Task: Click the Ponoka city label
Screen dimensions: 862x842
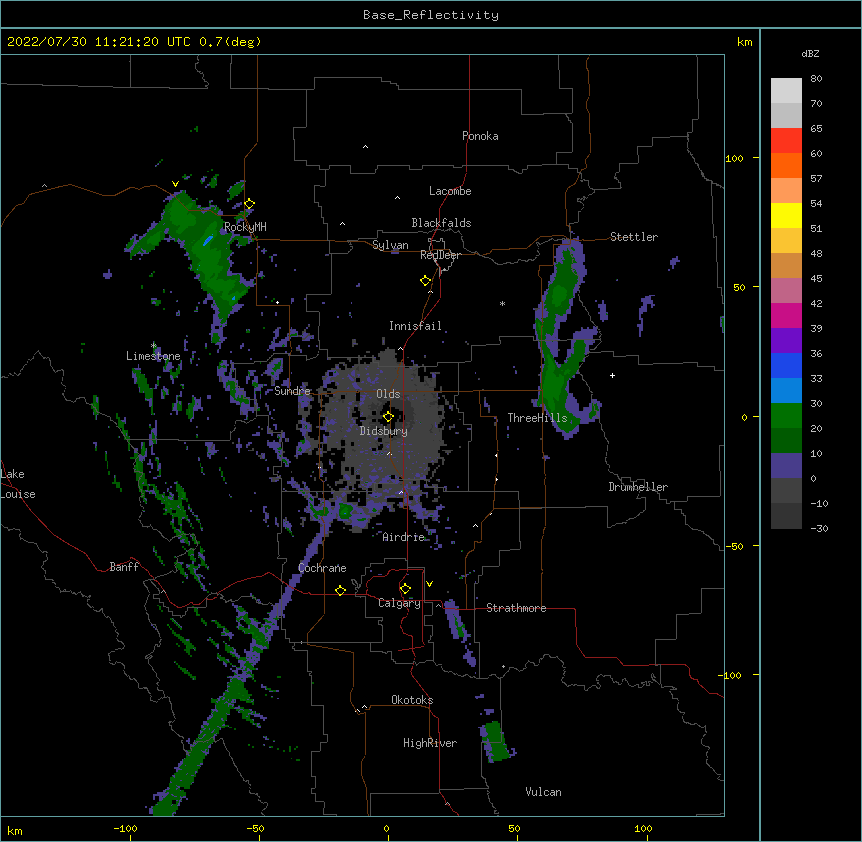Action: click(x=480, y=136)
